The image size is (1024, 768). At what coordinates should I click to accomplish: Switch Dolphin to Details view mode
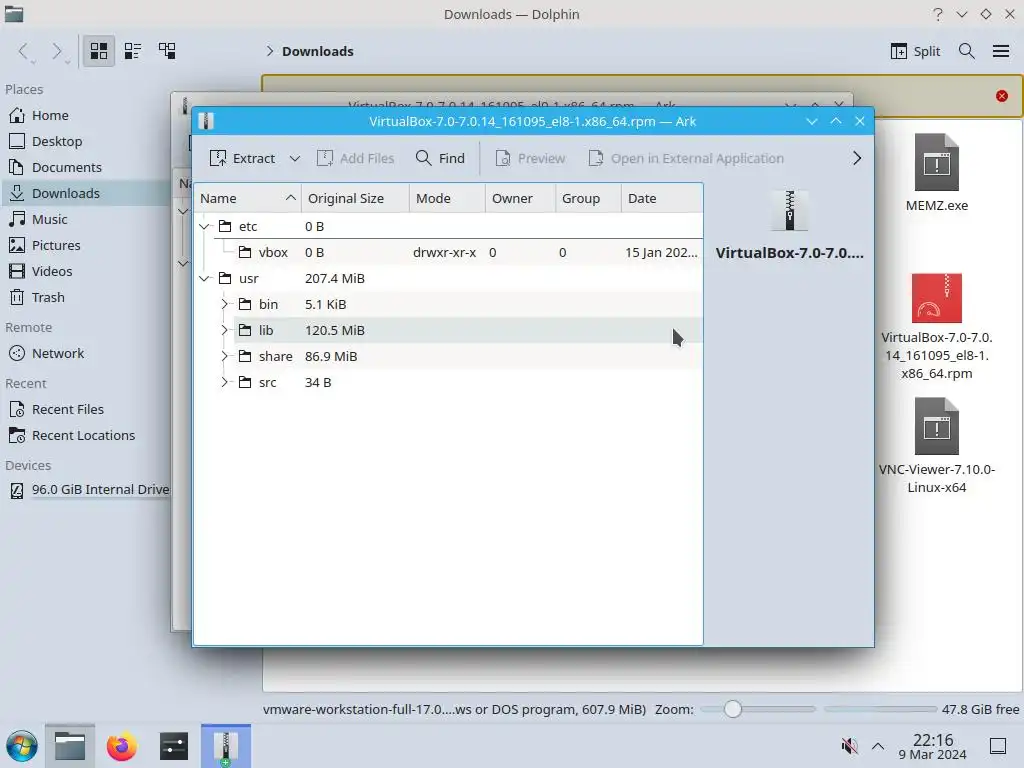point(167,51)
